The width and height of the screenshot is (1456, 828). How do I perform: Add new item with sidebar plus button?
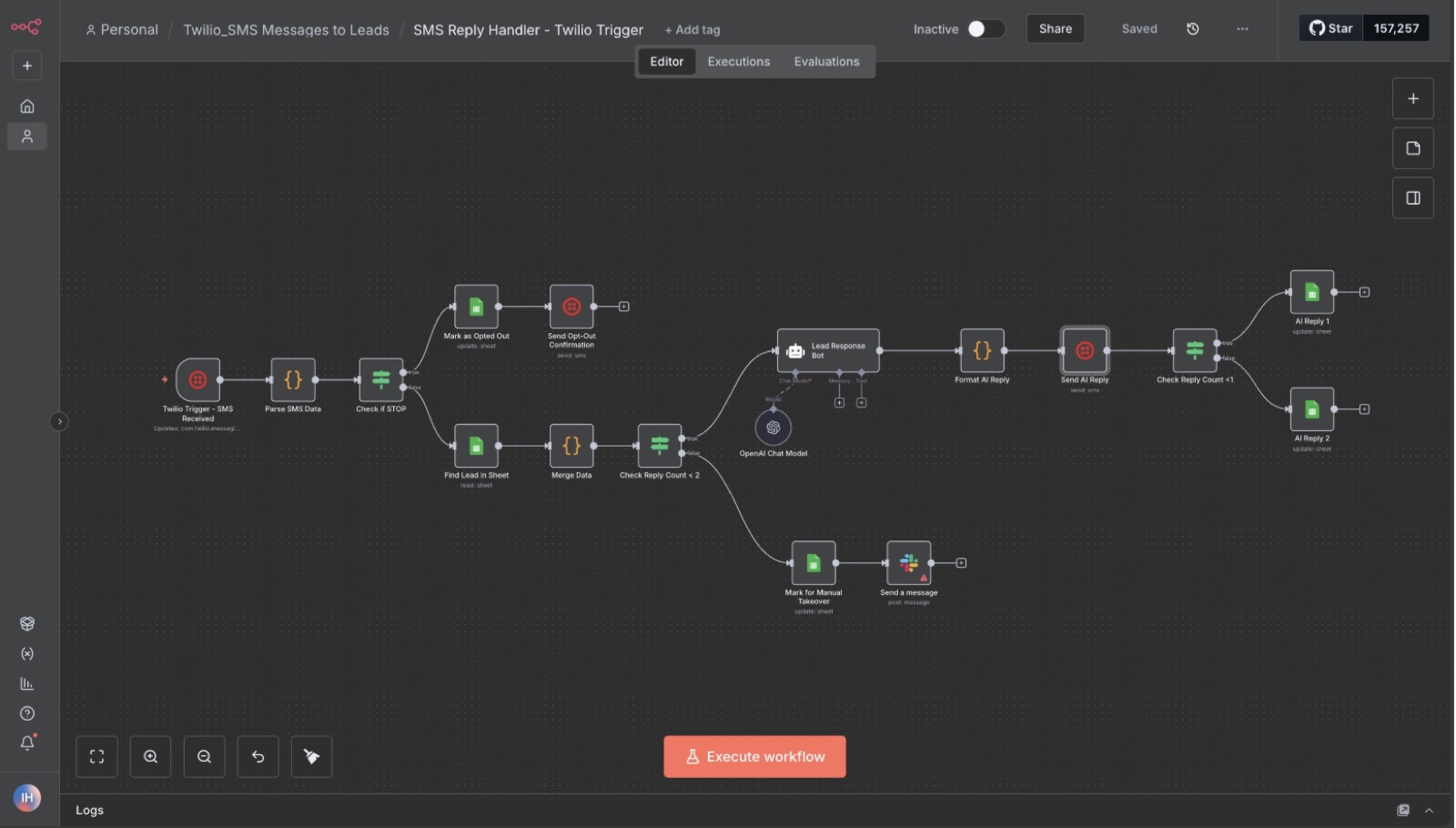pos(27,66)
